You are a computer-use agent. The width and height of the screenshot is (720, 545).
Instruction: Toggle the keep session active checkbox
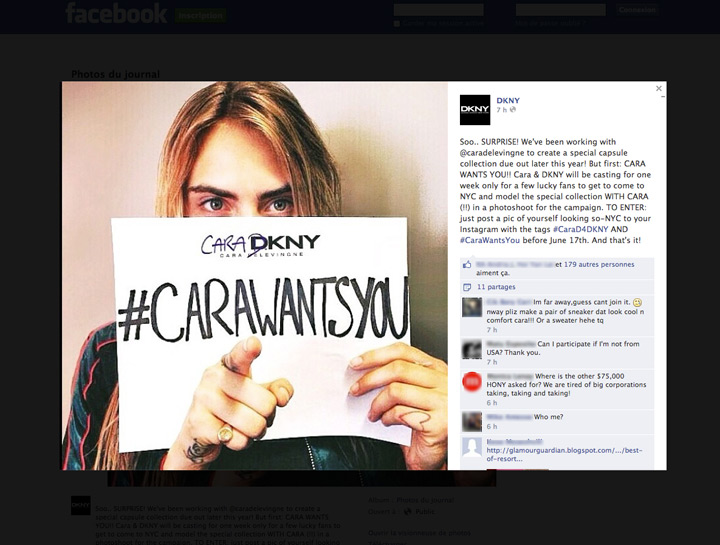click(x=397, y=23)
